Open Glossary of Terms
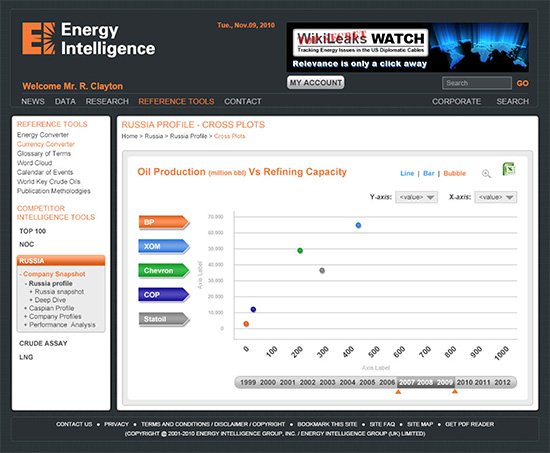This screenshot has height=453, width=550. click(44, 154)
